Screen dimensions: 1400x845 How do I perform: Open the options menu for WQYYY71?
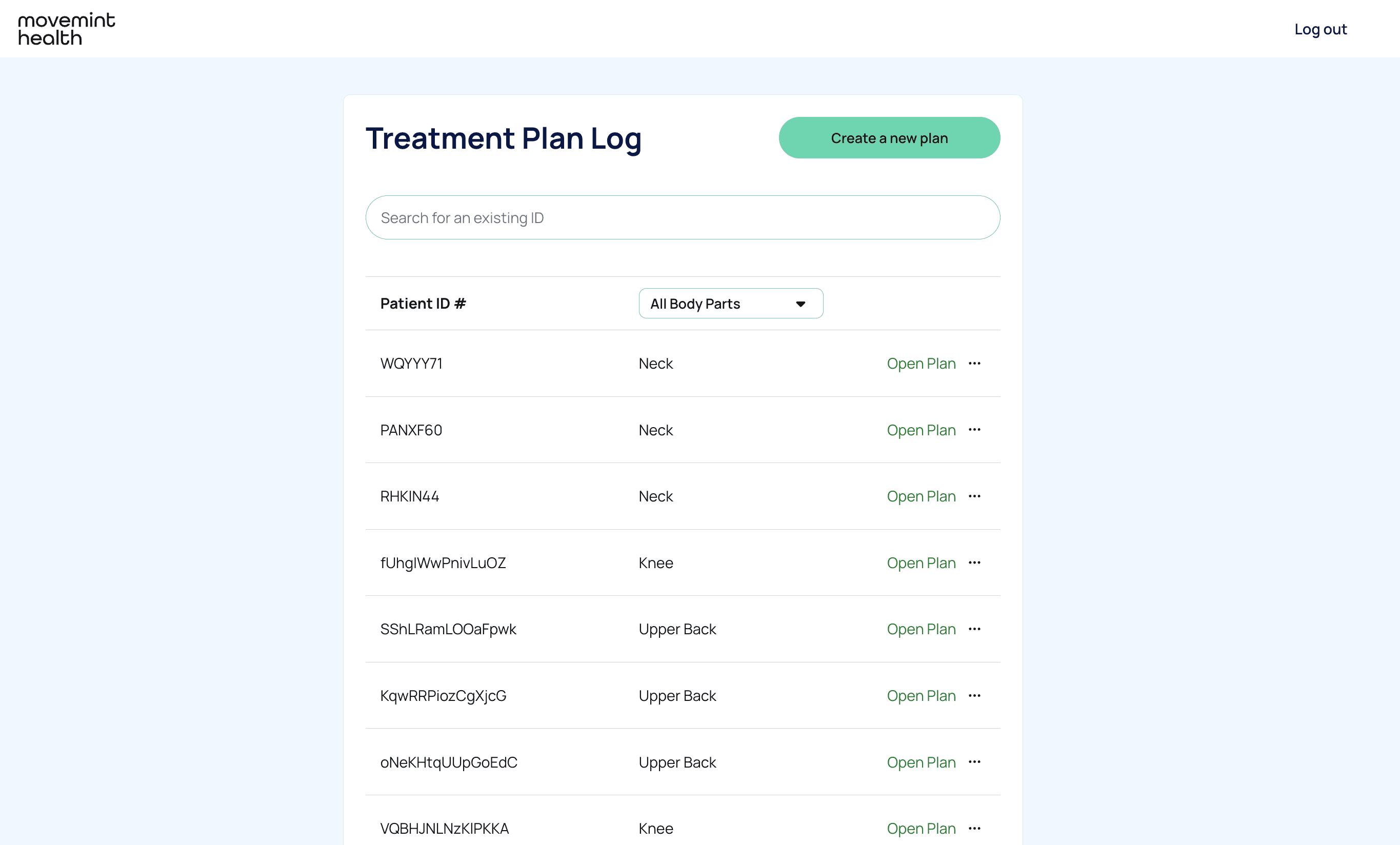(x=974, y=363)
